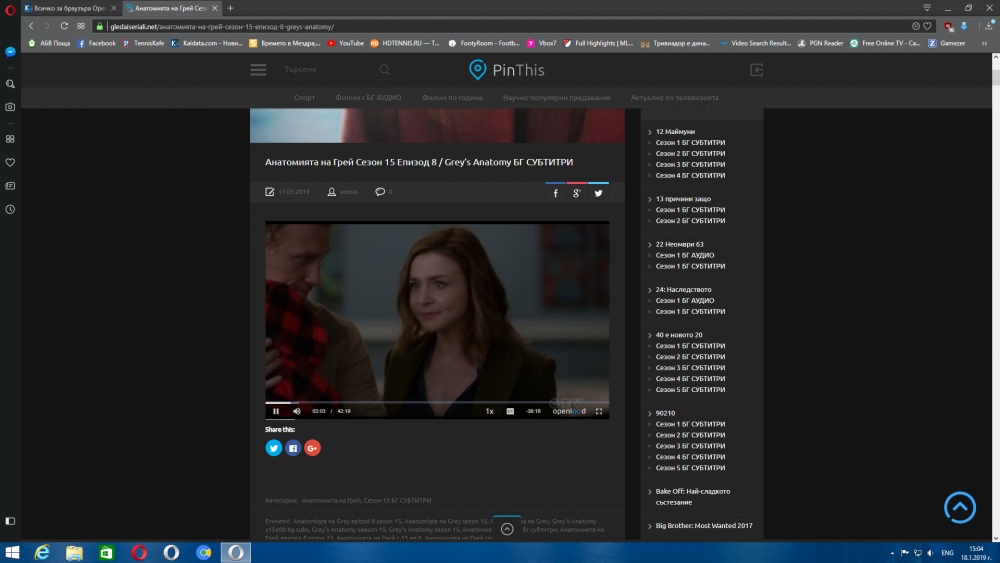Open the Спорт menu item

pos(304,98)
